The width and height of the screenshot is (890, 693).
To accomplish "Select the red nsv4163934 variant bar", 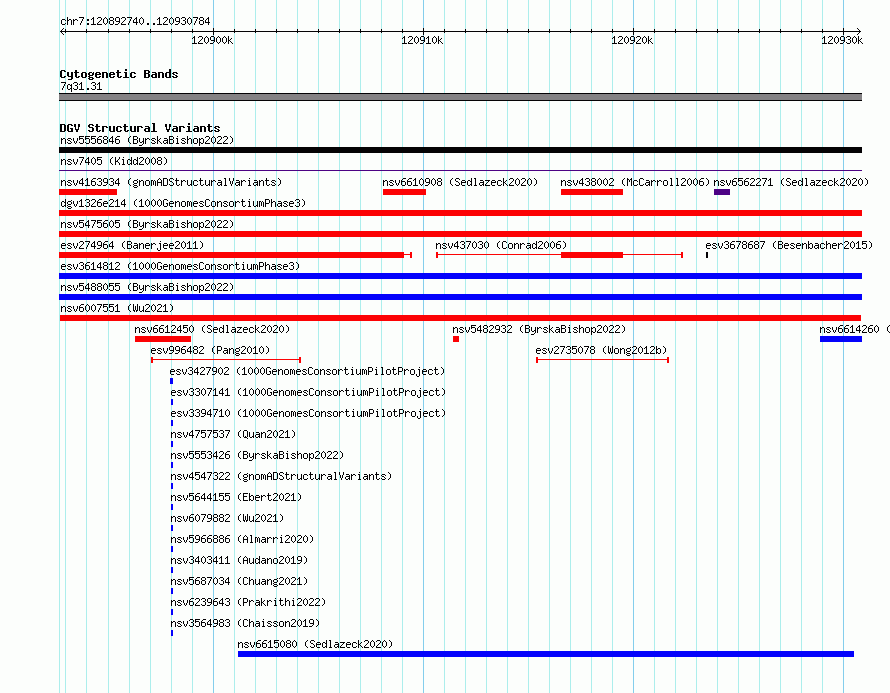I will tap(88, 192).
